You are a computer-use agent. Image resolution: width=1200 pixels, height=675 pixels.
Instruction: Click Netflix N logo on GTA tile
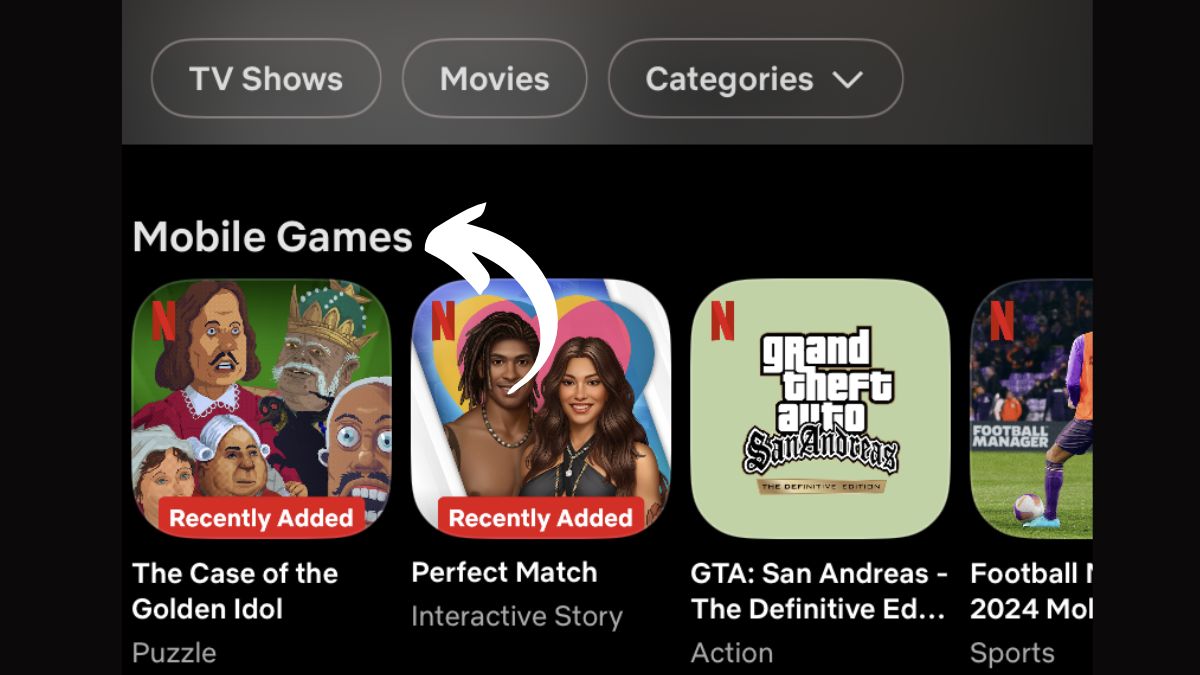point(722,320)
